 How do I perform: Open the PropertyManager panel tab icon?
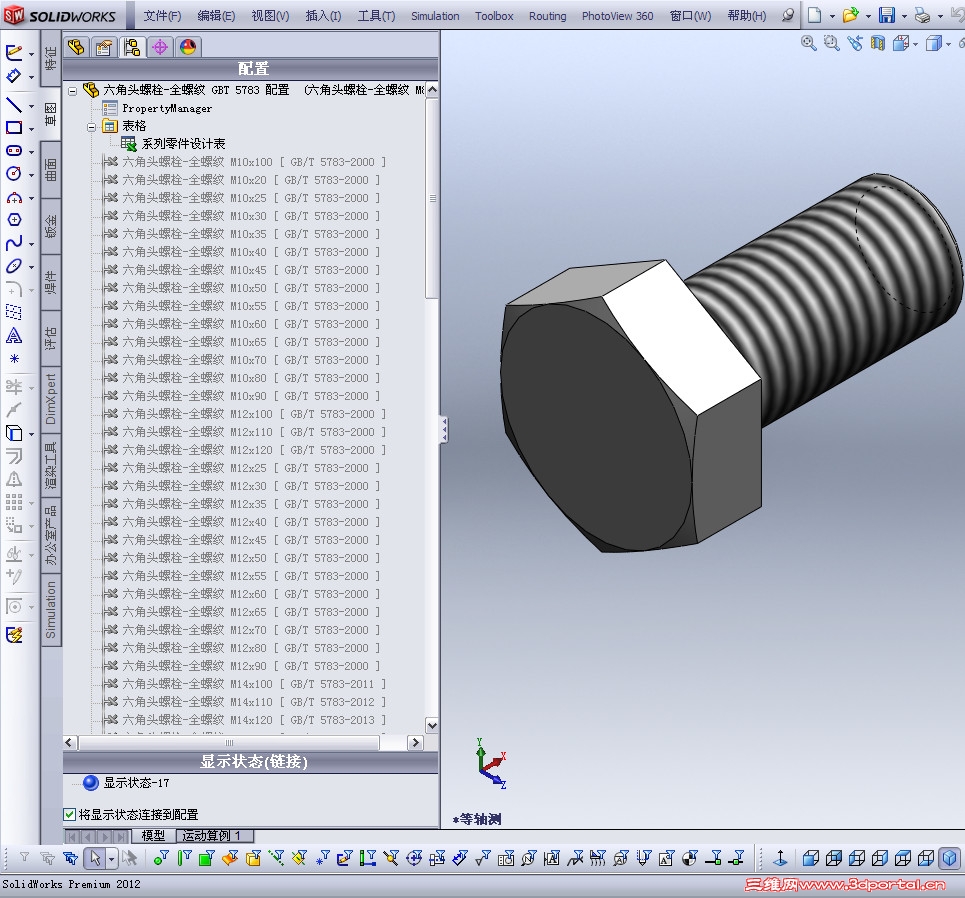coord(104,47)
